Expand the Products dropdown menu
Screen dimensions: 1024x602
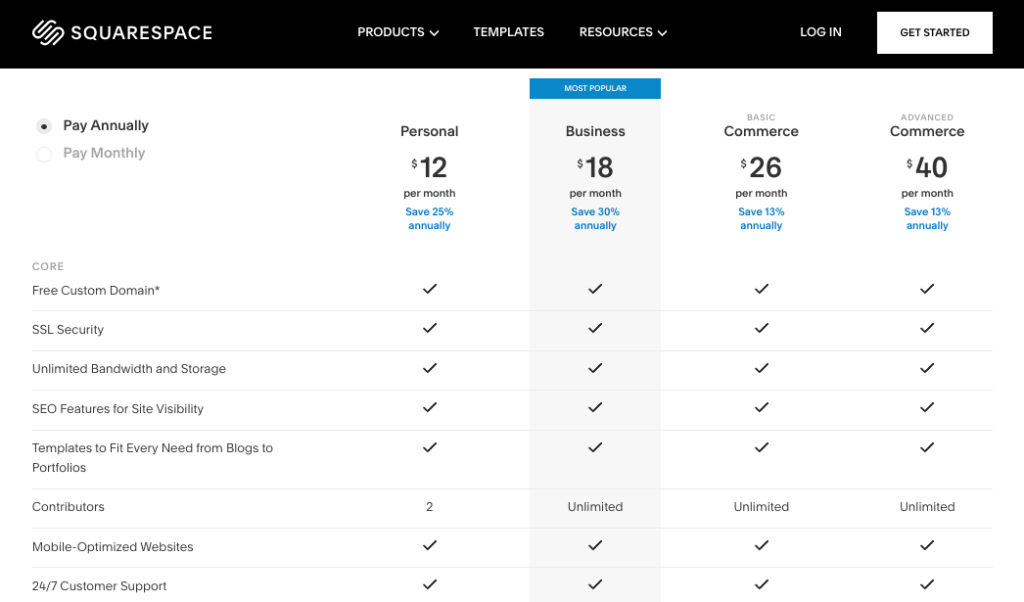tap(398, 32)
